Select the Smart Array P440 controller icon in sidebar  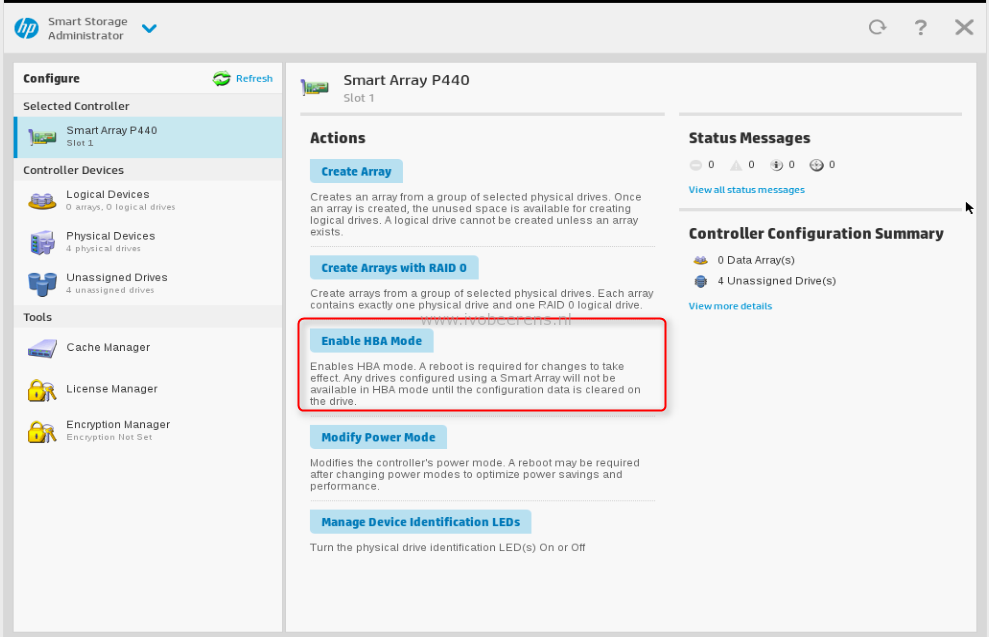(x=42, y=137)
